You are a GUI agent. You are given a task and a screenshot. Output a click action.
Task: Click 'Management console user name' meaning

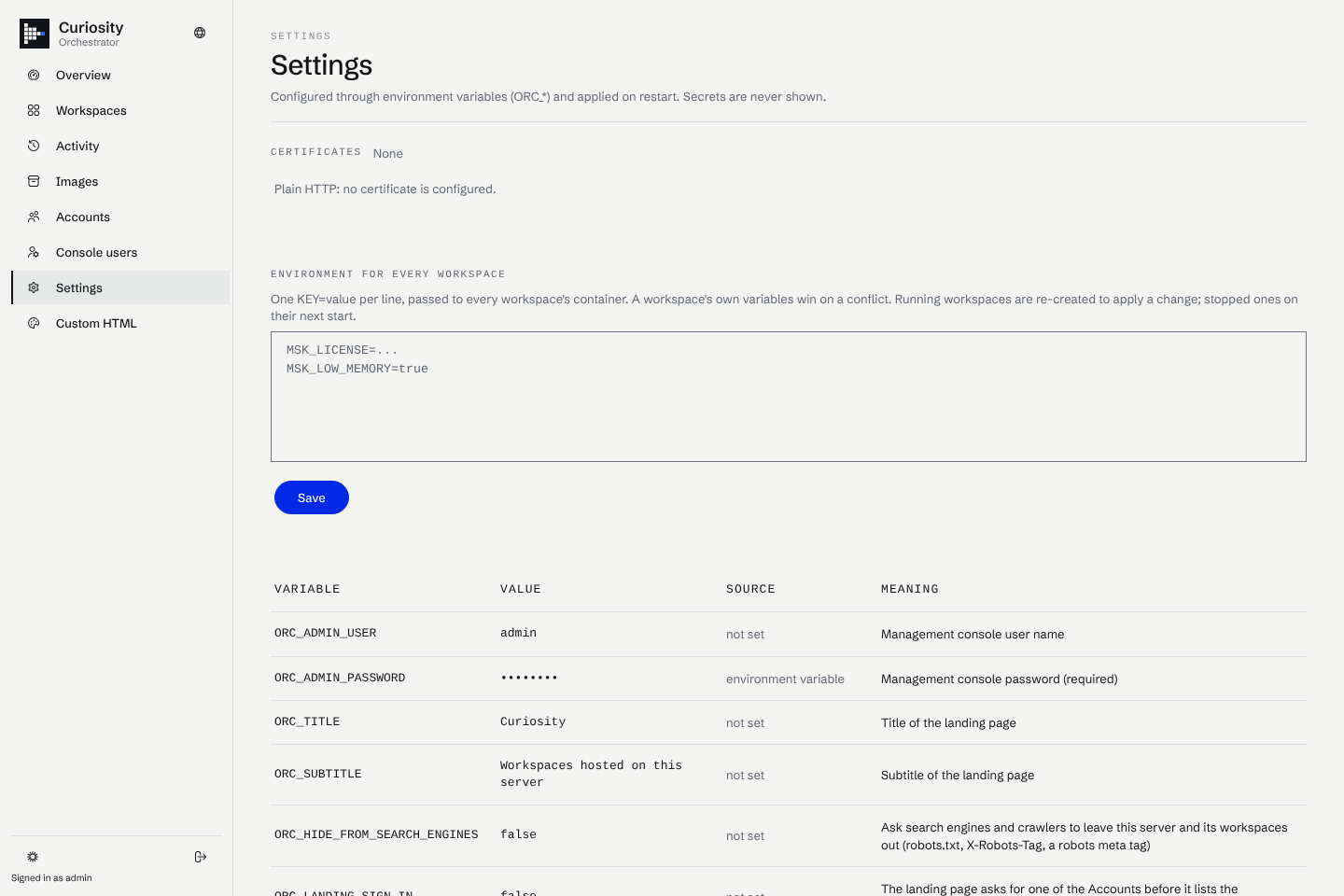[x=973, y=635]
